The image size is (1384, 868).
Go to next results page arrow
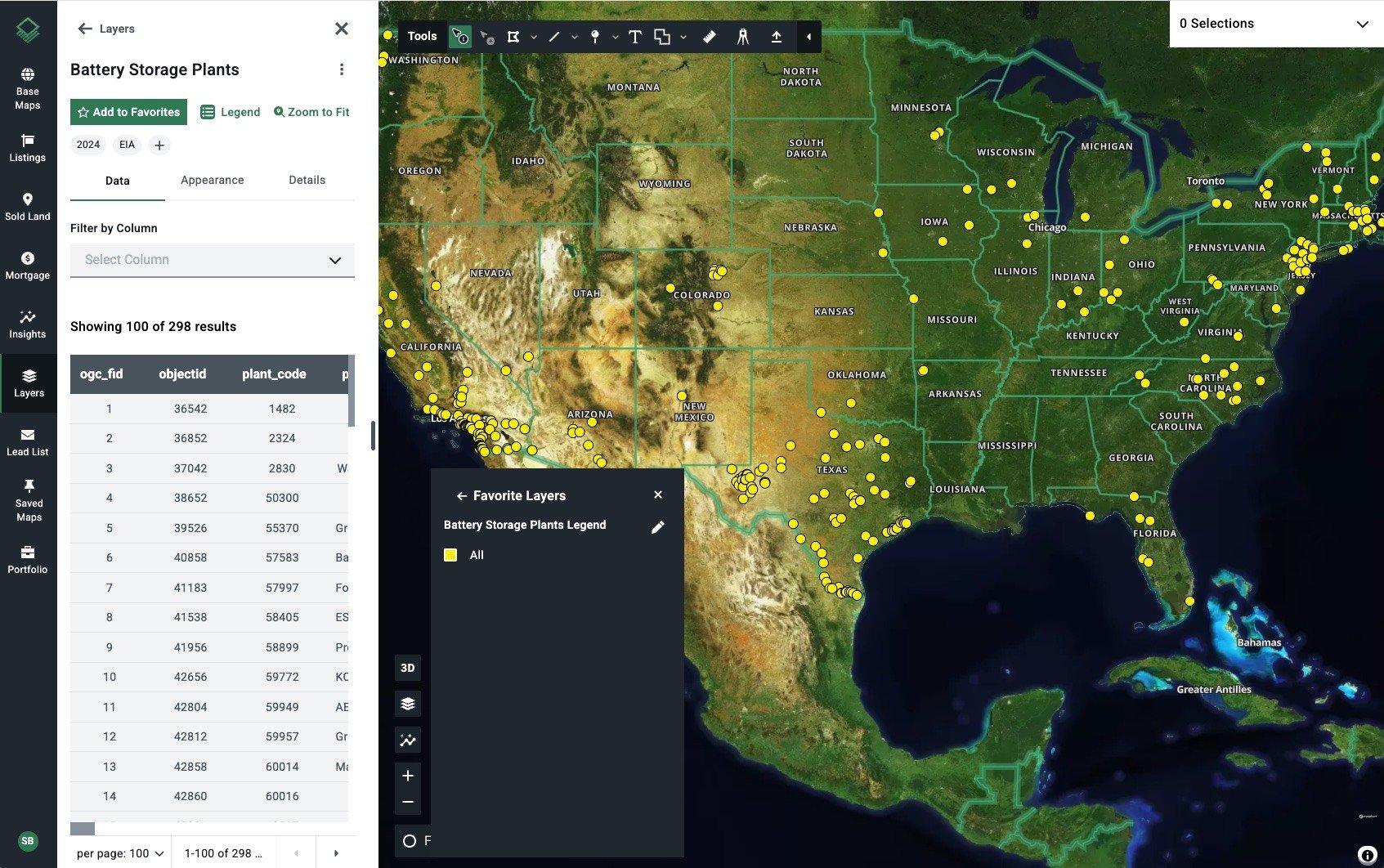coord(336,853)
